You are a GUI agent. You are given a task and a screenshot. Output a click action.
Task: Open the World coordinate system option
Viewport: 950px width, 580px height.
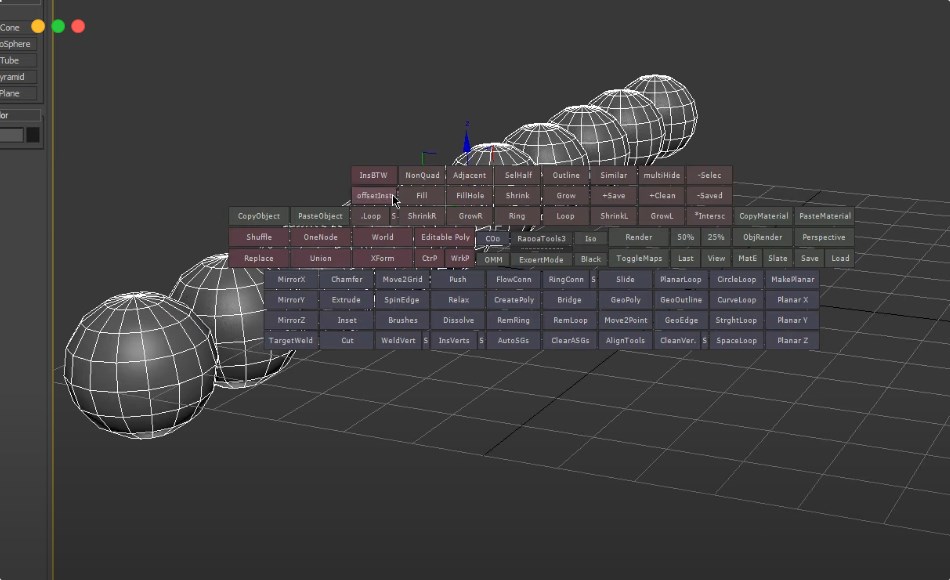(383, 237)
